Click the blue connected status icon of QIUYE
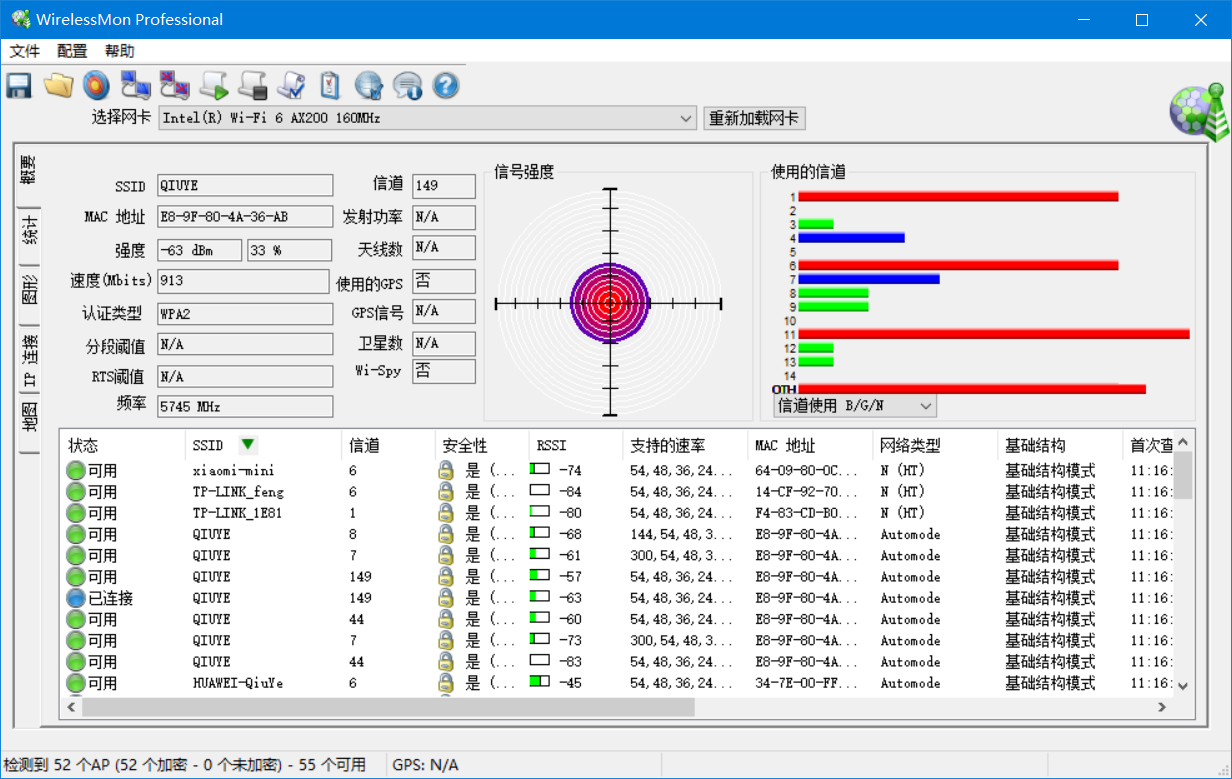Image resolution: width=1232 pixels, height=779 pixels. (x=76, y=598)
